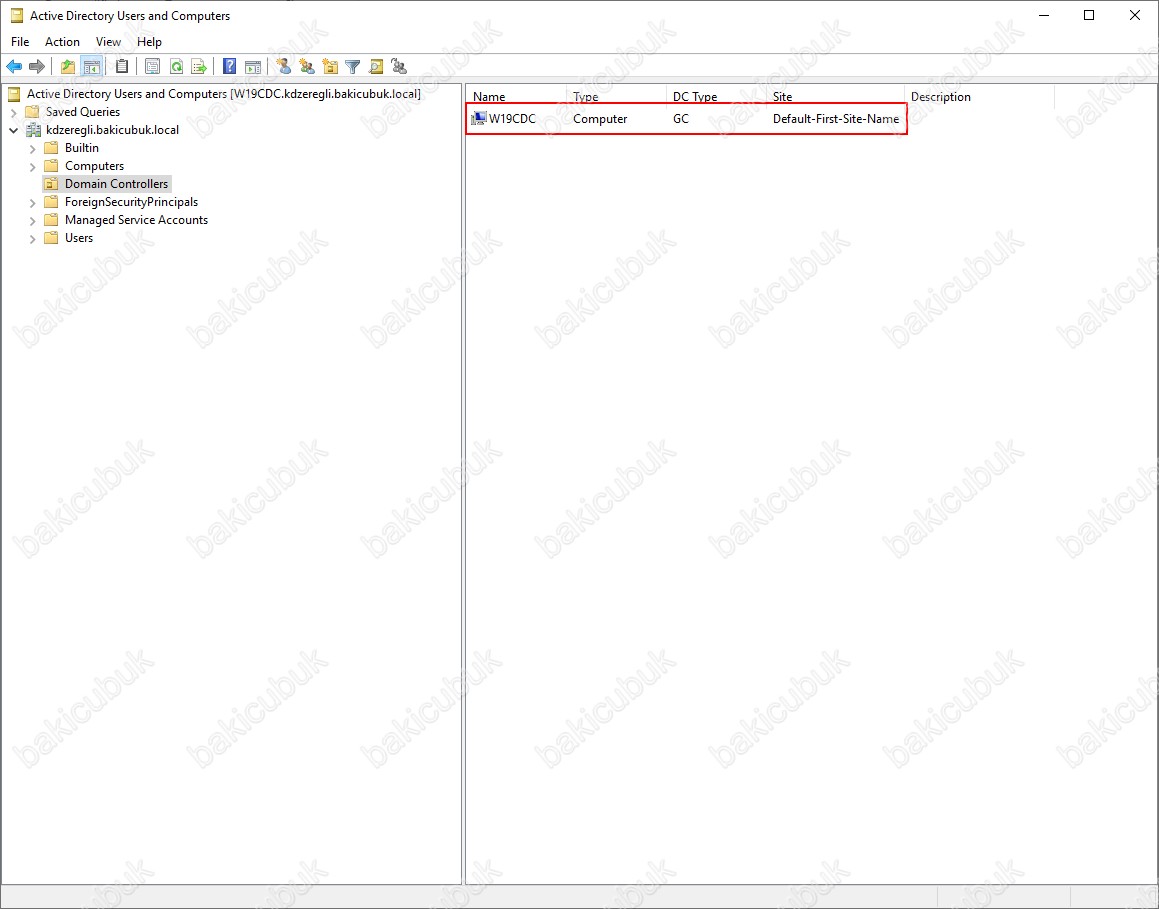Select the root Active Directory Users and Computers node

[x=223, y=94]
